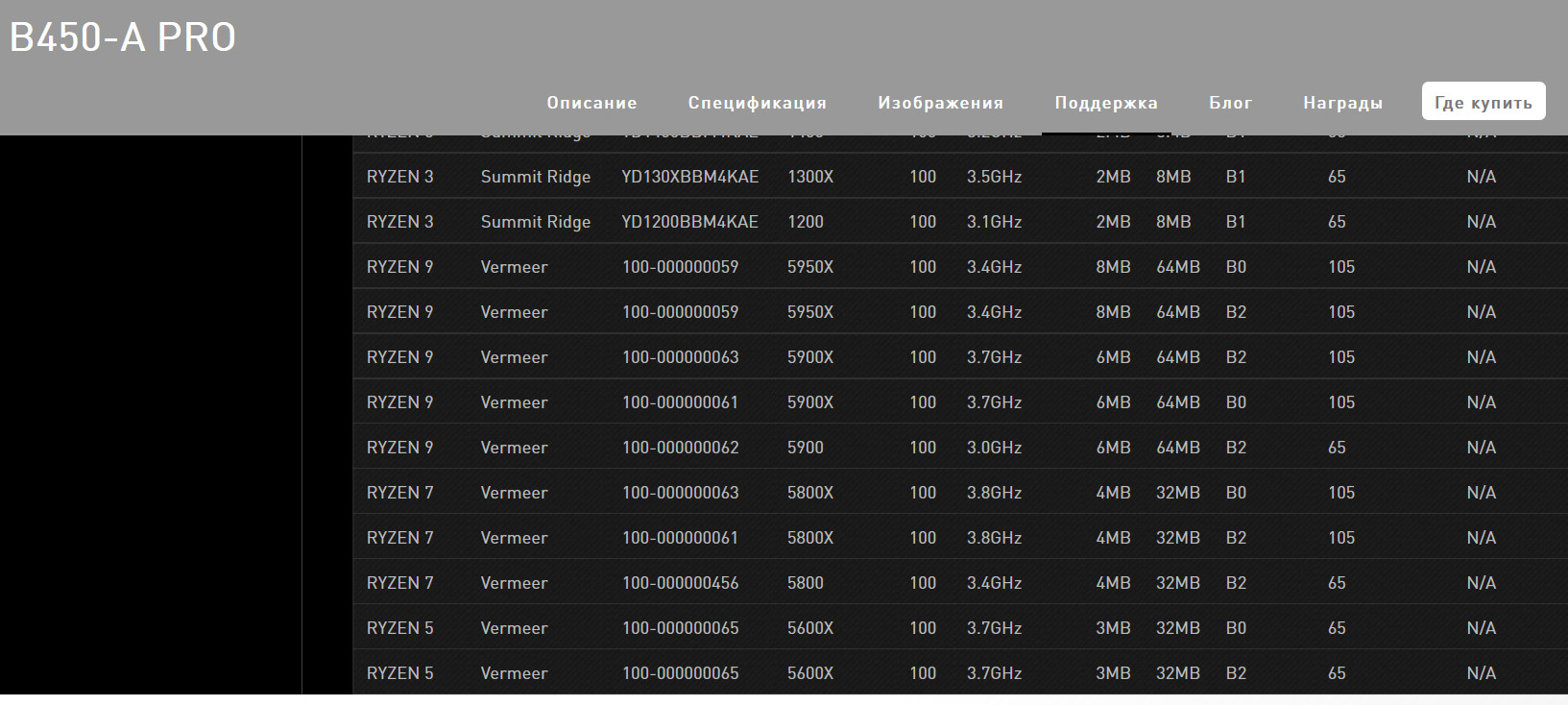Select B0 stepping in the 5600X row
The width and height of the screenshot is (1568, 705).
point(1236,628)
